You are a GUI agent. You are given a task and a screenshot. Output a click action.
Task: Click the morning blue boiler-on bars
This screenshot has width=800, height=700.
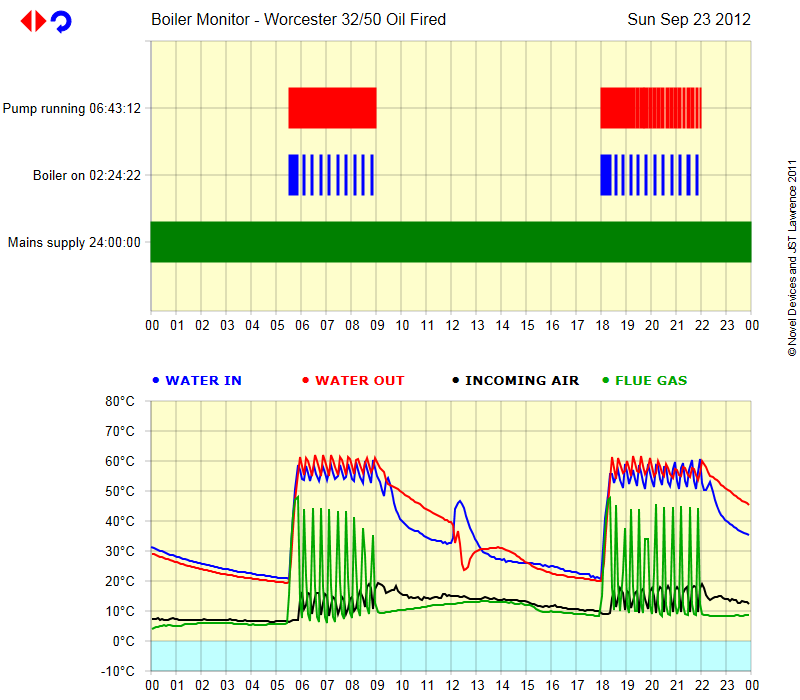coord(331,175)
